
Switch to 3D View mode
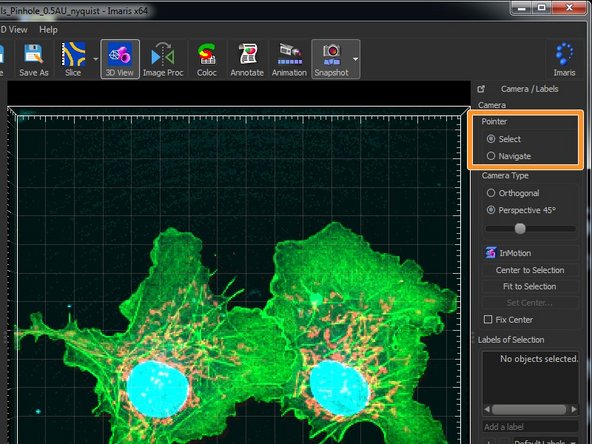(x=120, y=60)
